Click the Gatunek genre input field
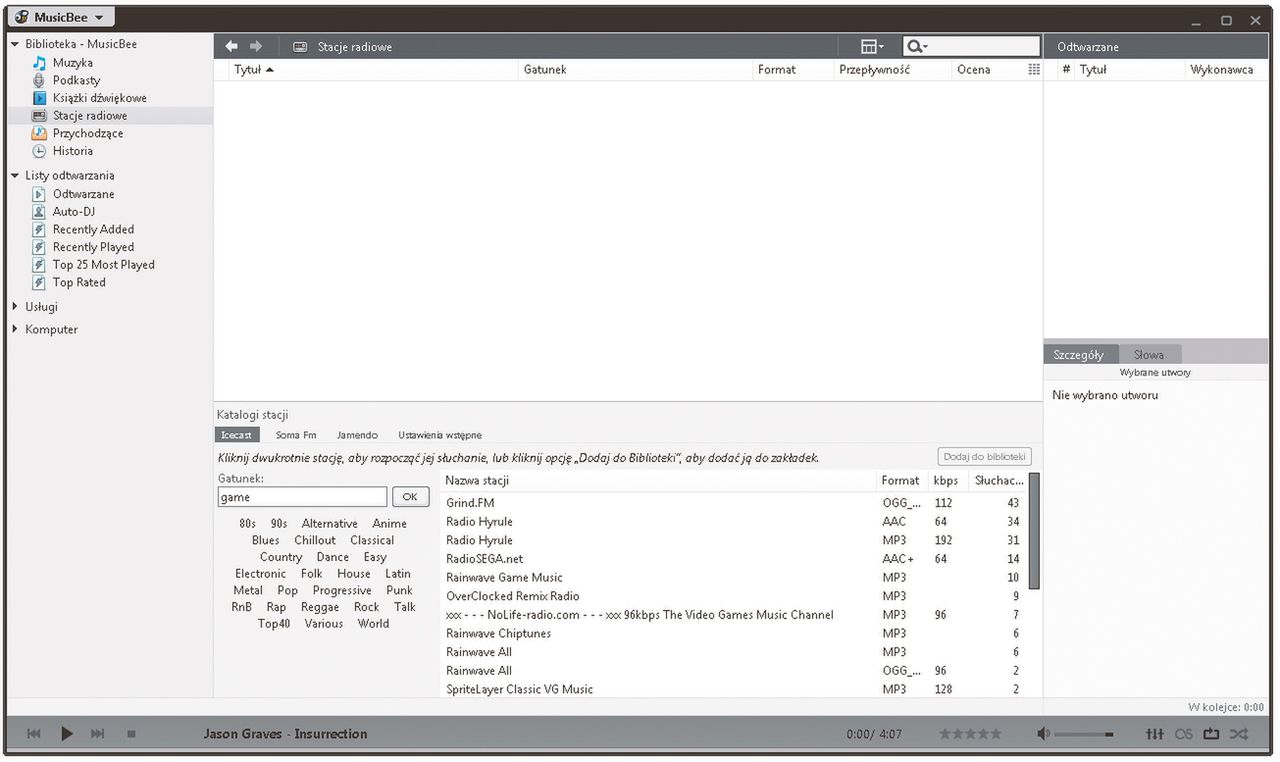 coord(302,497)
